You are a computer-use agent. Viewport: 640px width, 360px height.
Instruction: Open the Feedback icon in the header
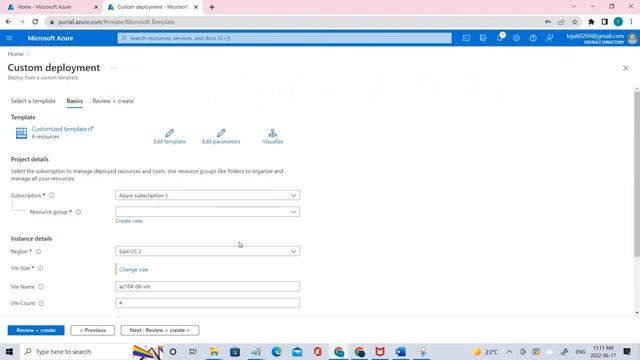[550, 38]
